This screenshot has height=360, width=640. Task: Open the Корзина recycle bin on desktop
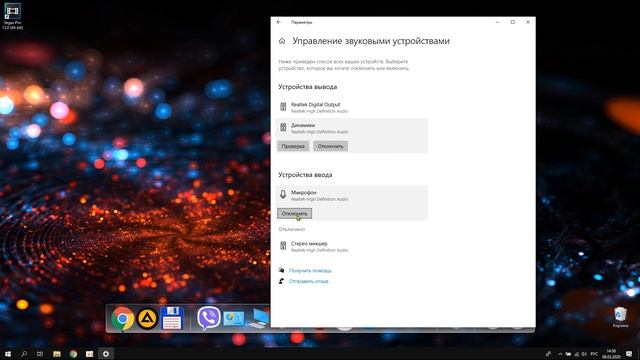click(x=620, y=317)
